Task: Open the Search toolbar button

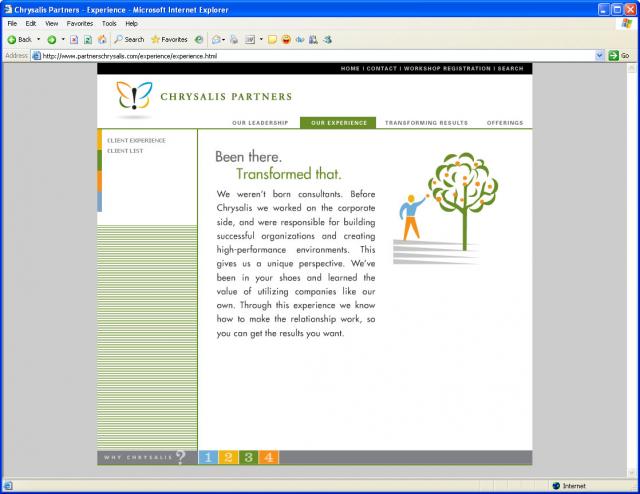Action: (x=128, y=39)
